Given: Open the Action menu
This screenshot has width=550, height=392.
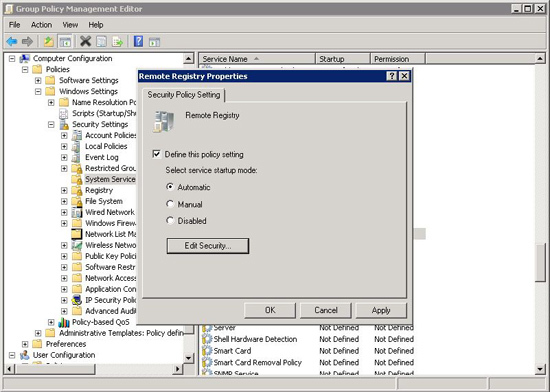Looking at the screenshot, I should point(41,25).
